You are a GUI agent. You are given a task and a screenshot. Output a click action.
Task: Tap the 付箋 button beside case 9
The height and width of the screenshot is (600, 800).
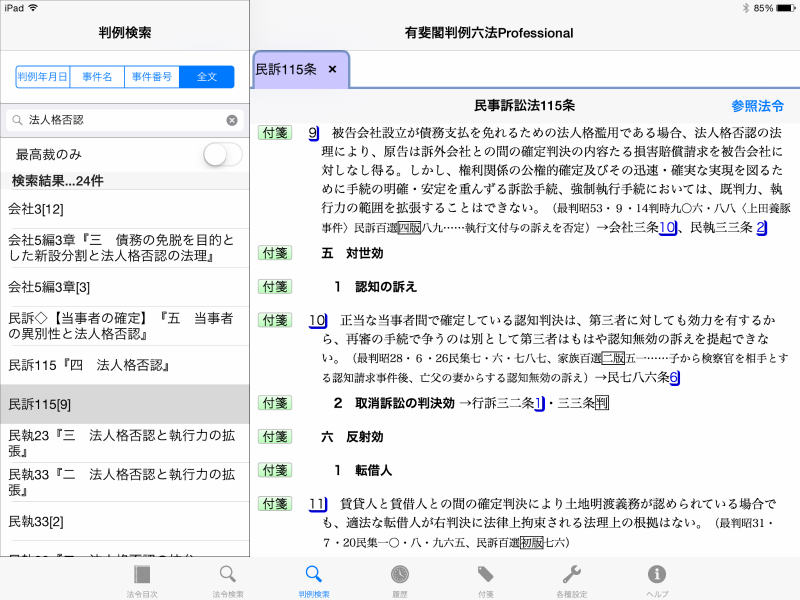[x=275, y=133]
